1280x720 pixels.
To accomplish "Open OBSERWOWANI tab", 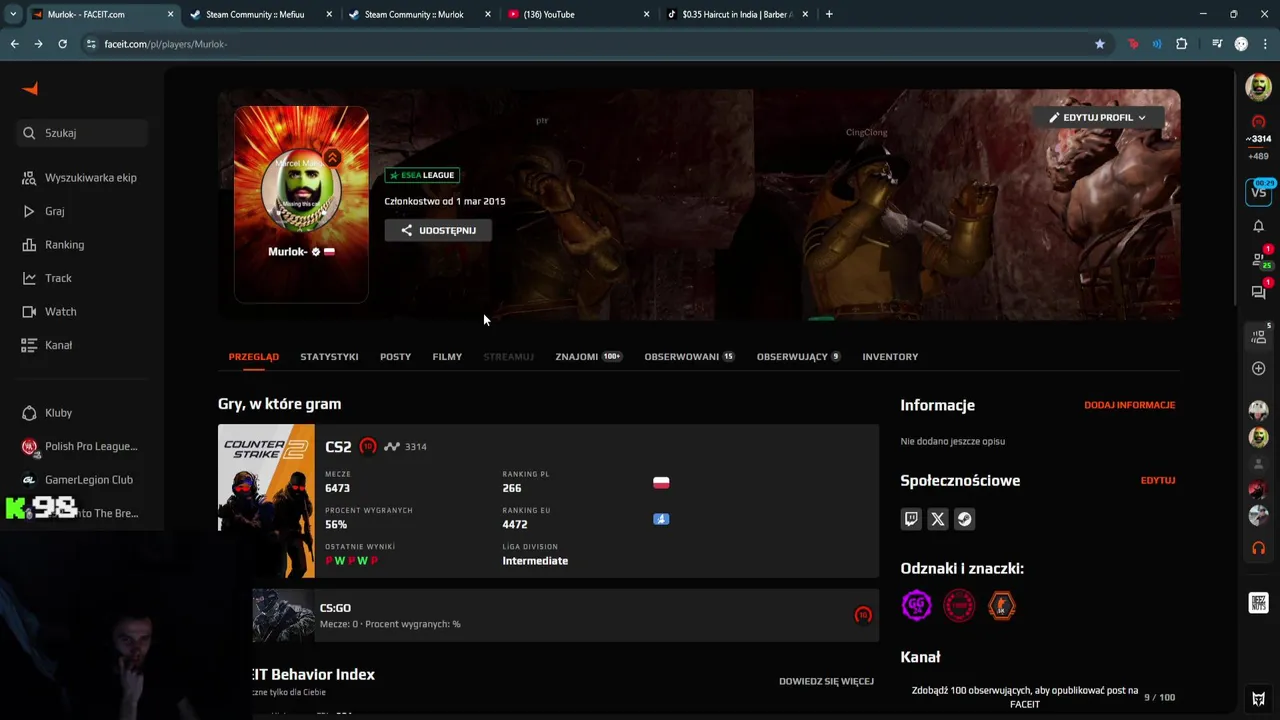I will click(689, 357).
